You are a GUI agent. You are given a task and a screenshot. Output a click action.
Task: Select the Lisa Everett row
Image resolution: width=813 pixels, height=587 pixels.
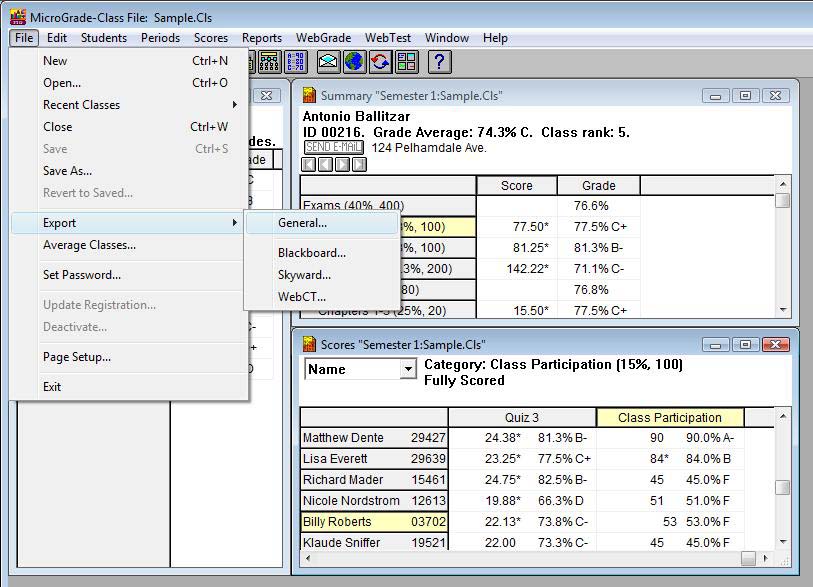[x=374, y=459]
